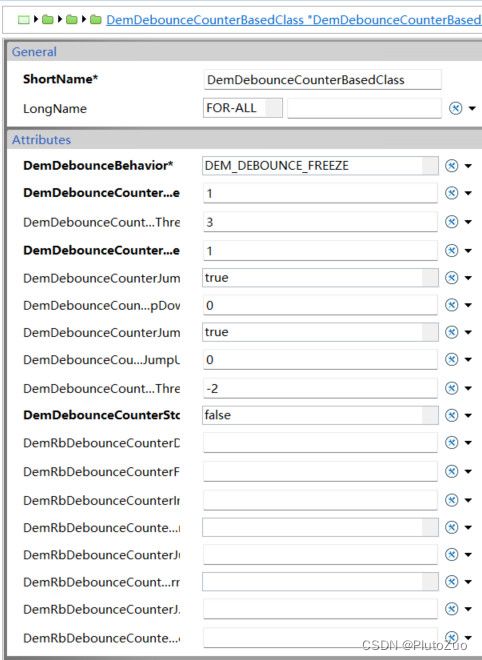Click root node icon in breadcrumb
482x660 pixels.
click(24, 19)
